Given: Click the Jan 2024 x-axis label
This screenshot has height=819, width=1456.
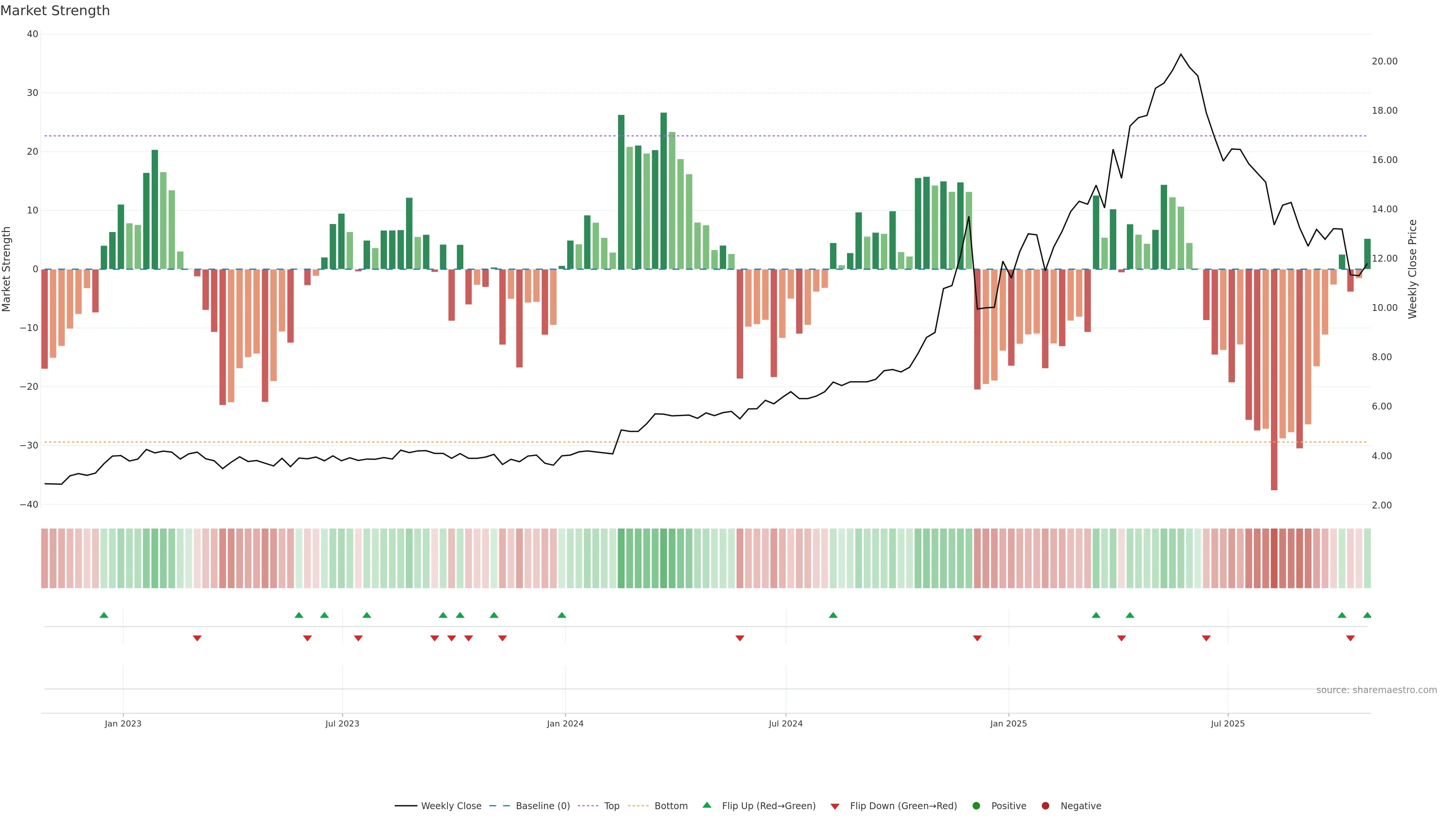Looking at the screenshot, I should [565, 723].
